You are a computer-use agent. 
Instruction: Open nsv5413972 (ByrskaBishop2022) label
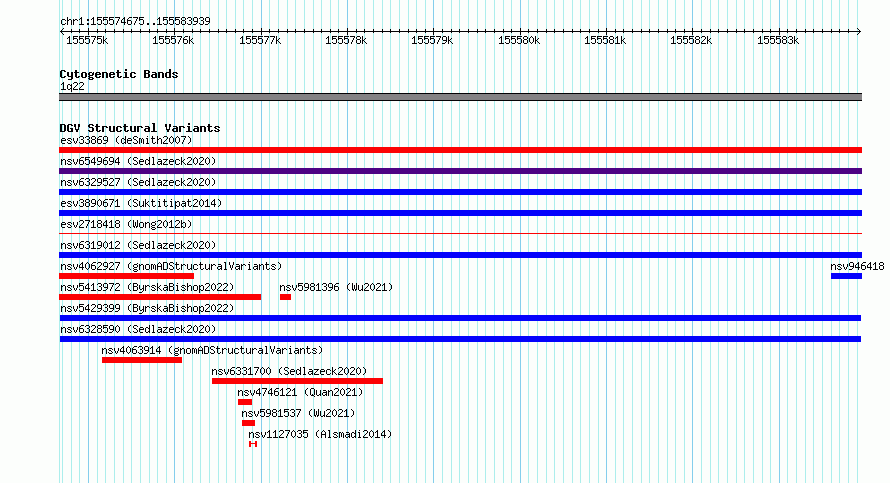coord(147,287)
